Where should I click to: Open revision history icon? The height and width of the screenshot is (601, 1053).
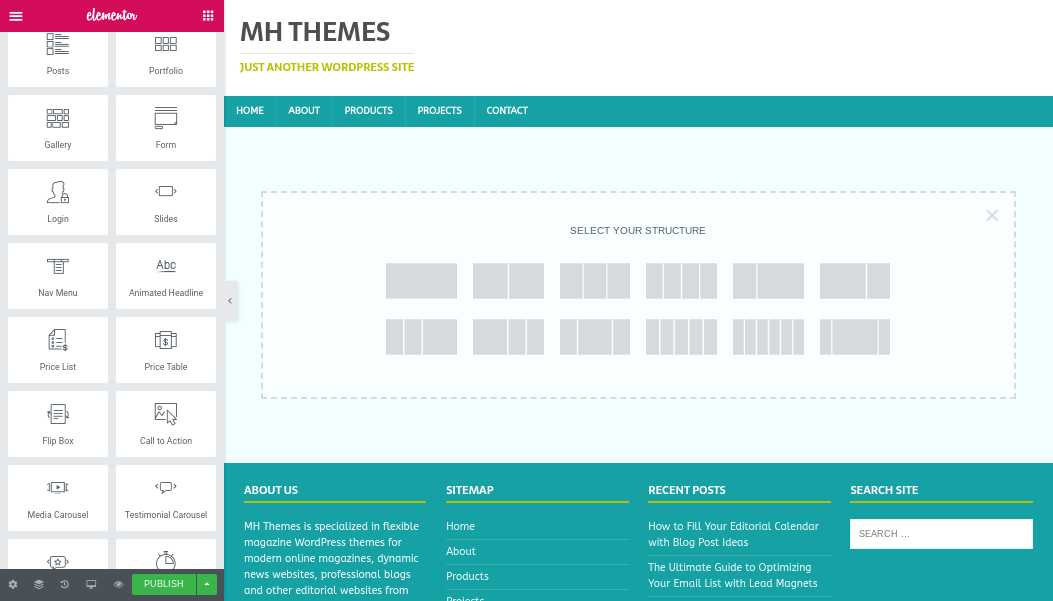point(64,584)
